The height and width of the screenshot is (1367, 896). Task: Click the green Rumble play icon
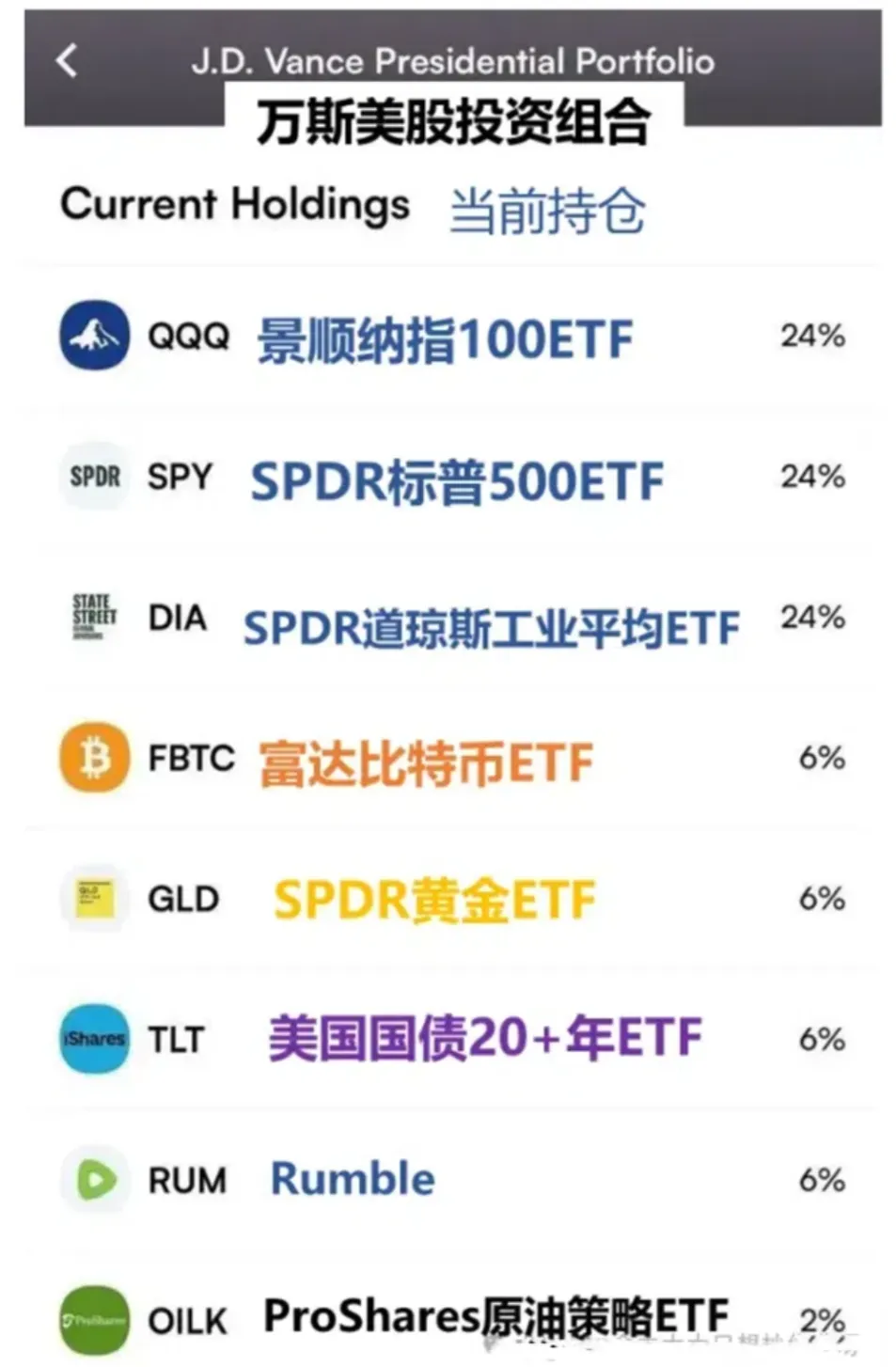pos(94,1180)
